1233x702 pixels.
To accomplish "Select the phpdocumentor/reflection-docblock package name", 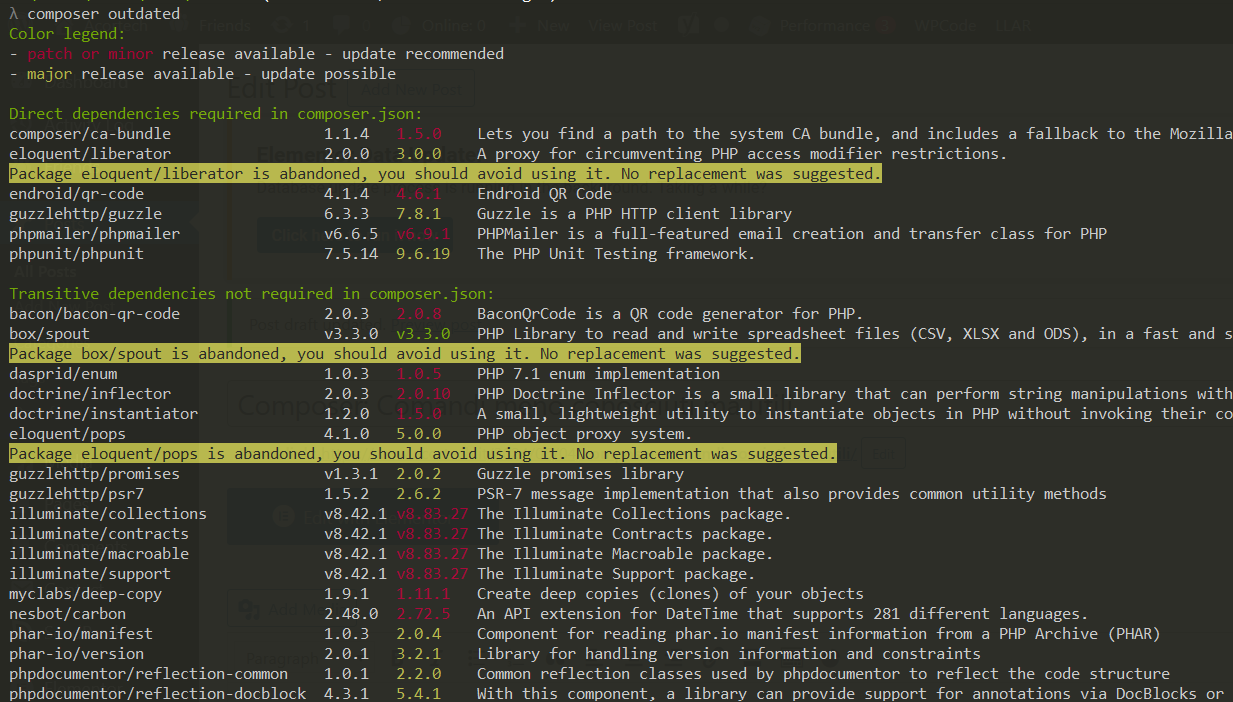I will click(x=157, y=694).
